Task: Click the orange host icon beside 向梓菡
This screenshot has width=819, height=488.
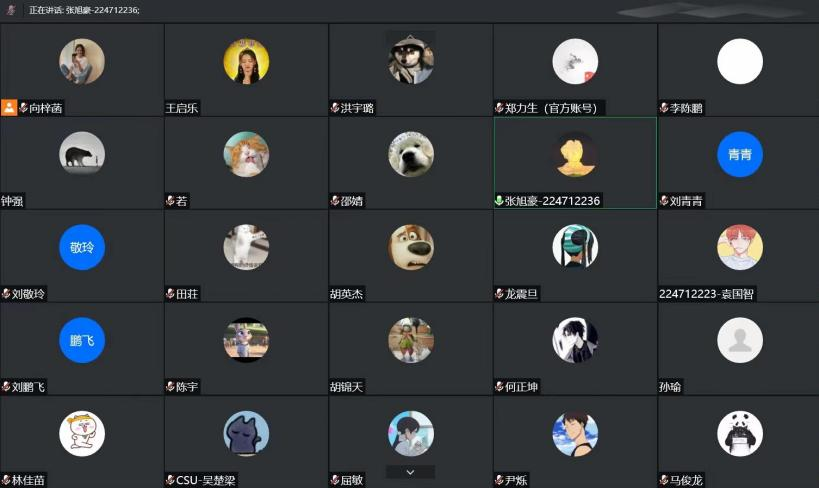Action: tap(9, 108)
